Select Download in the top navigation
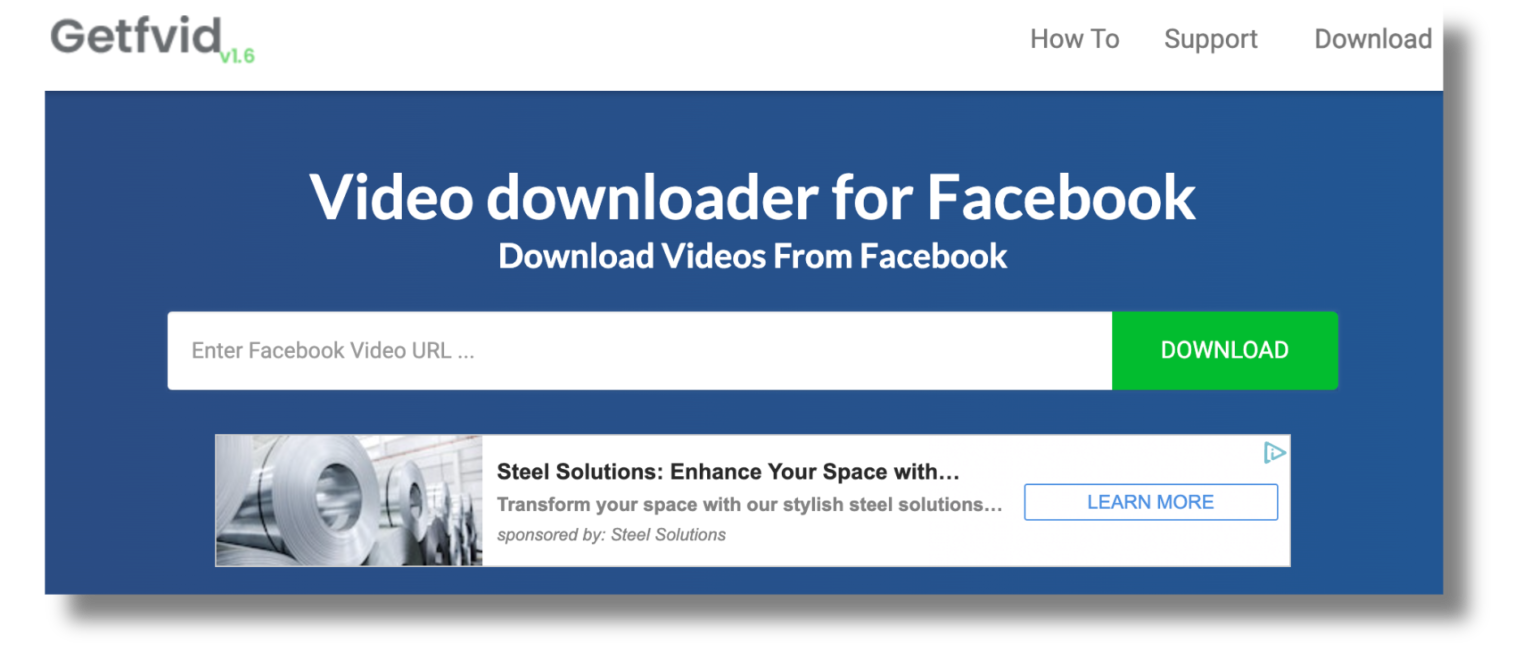 click(1372, 39)
